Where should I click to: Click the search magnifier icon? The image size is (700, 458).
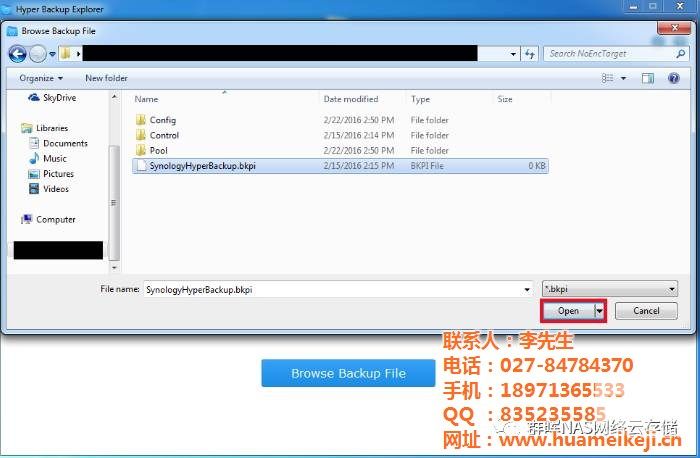[x=680, y=54]
